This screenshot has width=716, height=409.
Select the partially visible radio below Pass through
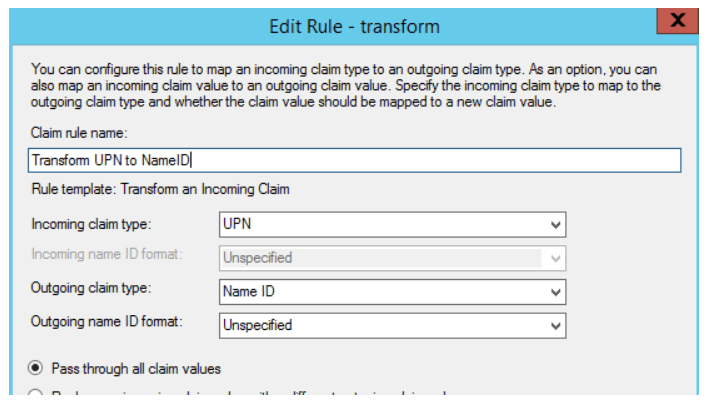coord(36,398)
